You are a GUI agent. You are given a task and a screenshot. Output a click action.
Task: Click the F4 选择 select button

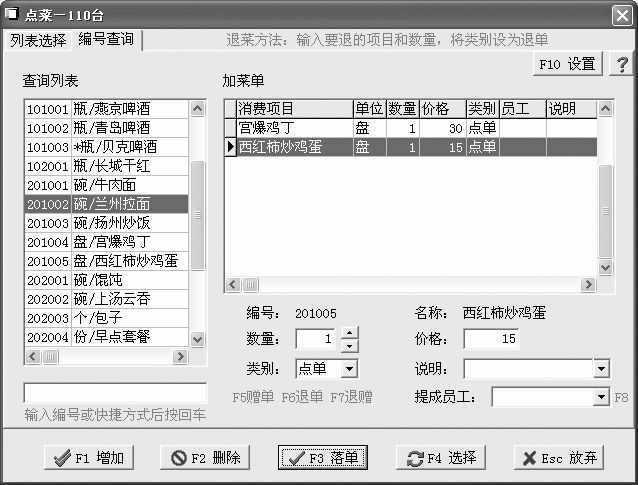click(441, 458)
